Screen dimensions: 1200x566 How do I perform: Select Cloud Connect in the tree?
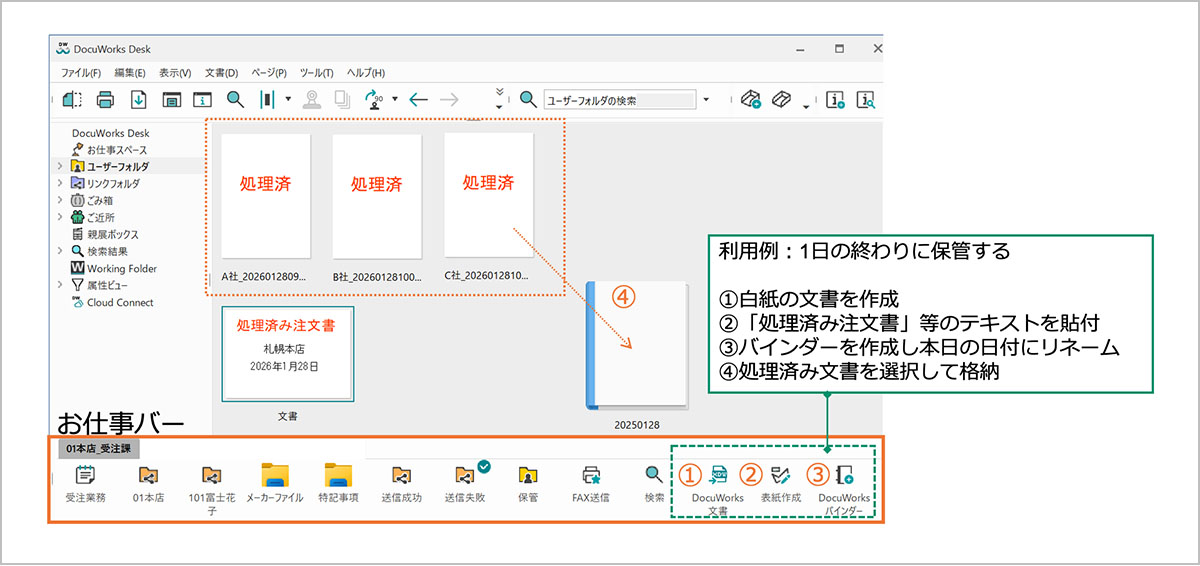click(112, 302)
